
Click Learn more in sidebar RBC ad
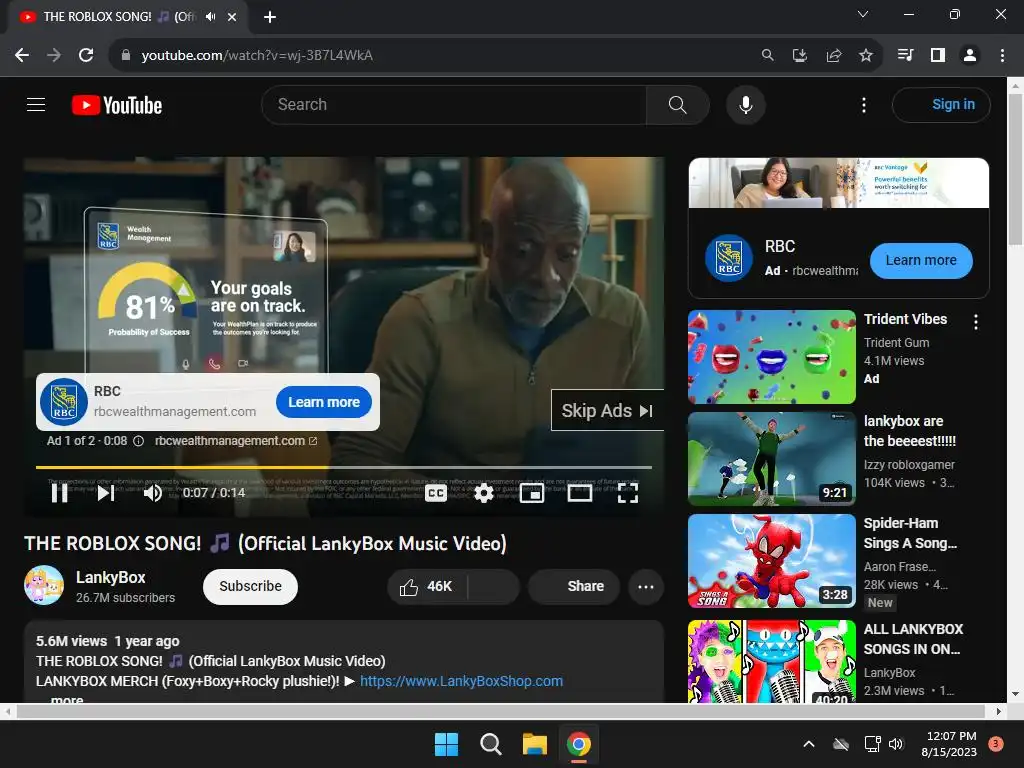pyautogui.click(x=921, y=260)
